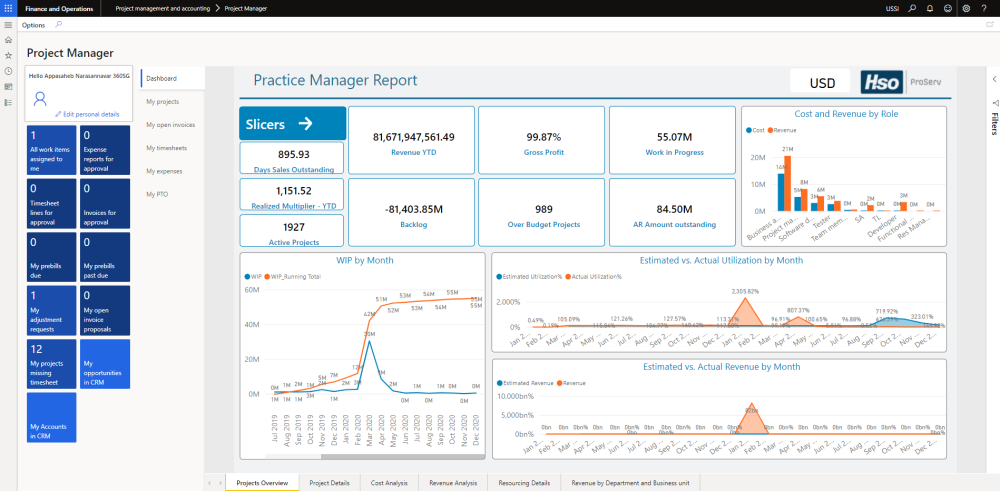The height and width of the screenshot is (491, 1000).
Task: Open My adjustment requests tile
Action: point(51,310)
